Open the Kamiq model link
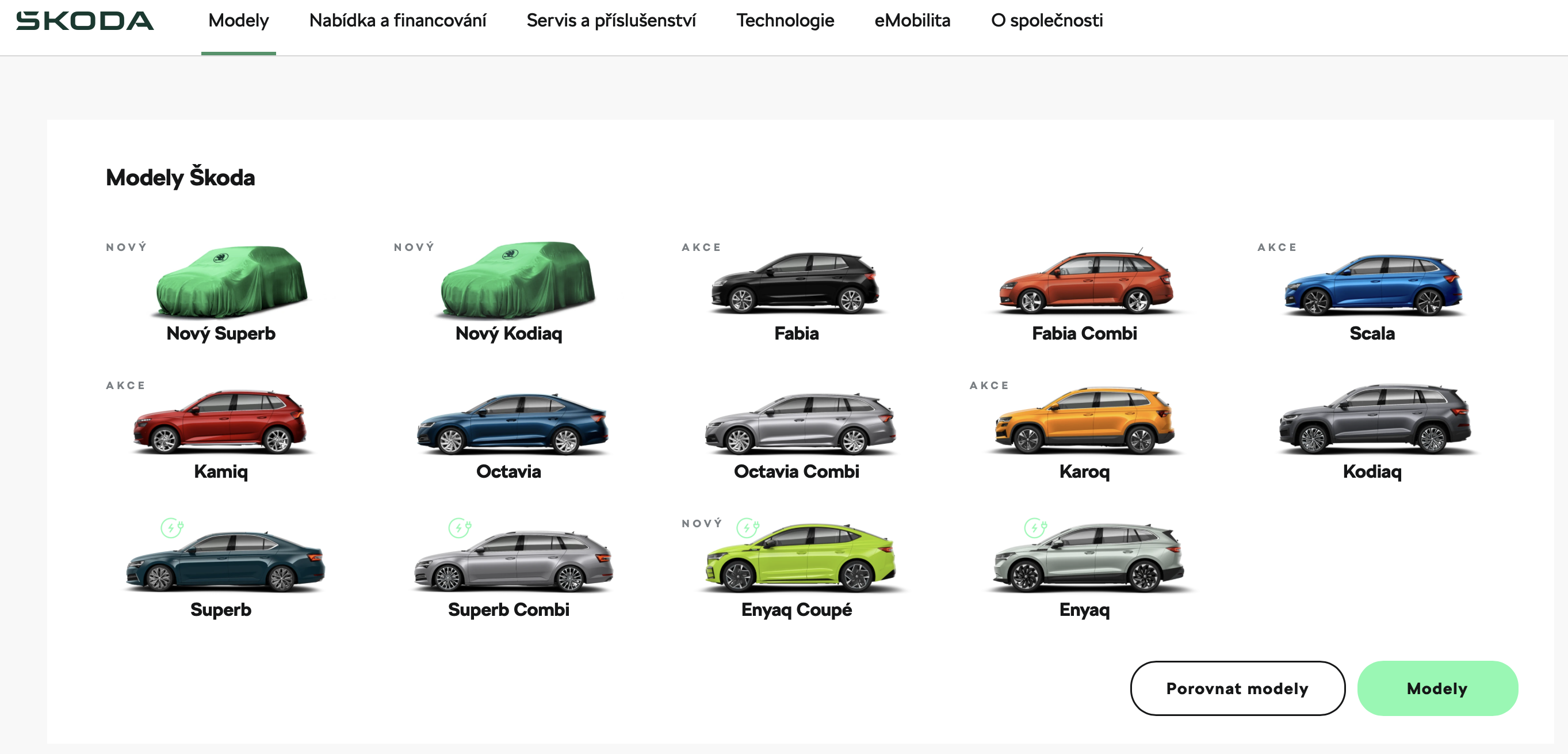 [221, 471]
